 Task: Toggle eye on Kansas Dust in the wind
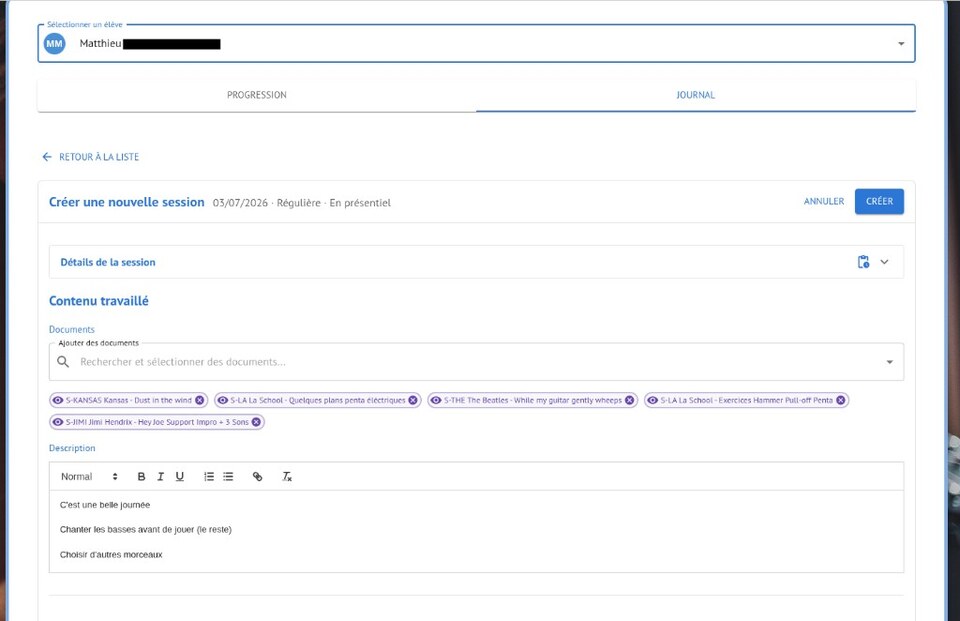click(58, 401)
